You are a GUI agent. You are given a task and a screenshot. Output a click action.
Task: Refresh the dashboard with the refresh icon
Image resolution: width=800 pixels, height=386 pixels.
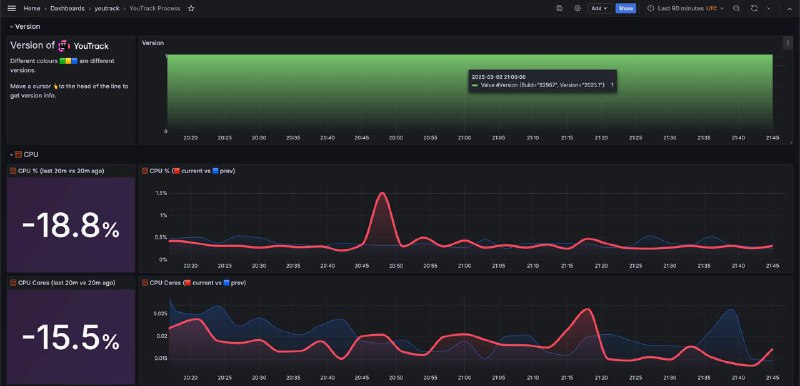pyautogui.click(x=755, y=8)
